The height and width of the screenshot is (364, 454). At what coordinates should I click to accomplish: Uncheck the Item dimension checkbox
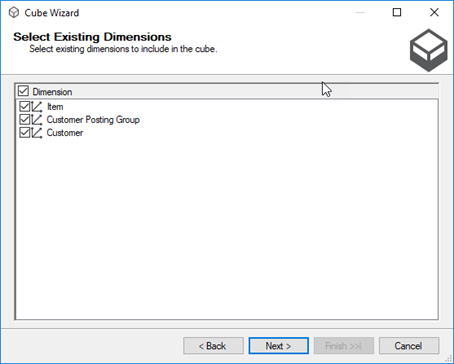25,106
